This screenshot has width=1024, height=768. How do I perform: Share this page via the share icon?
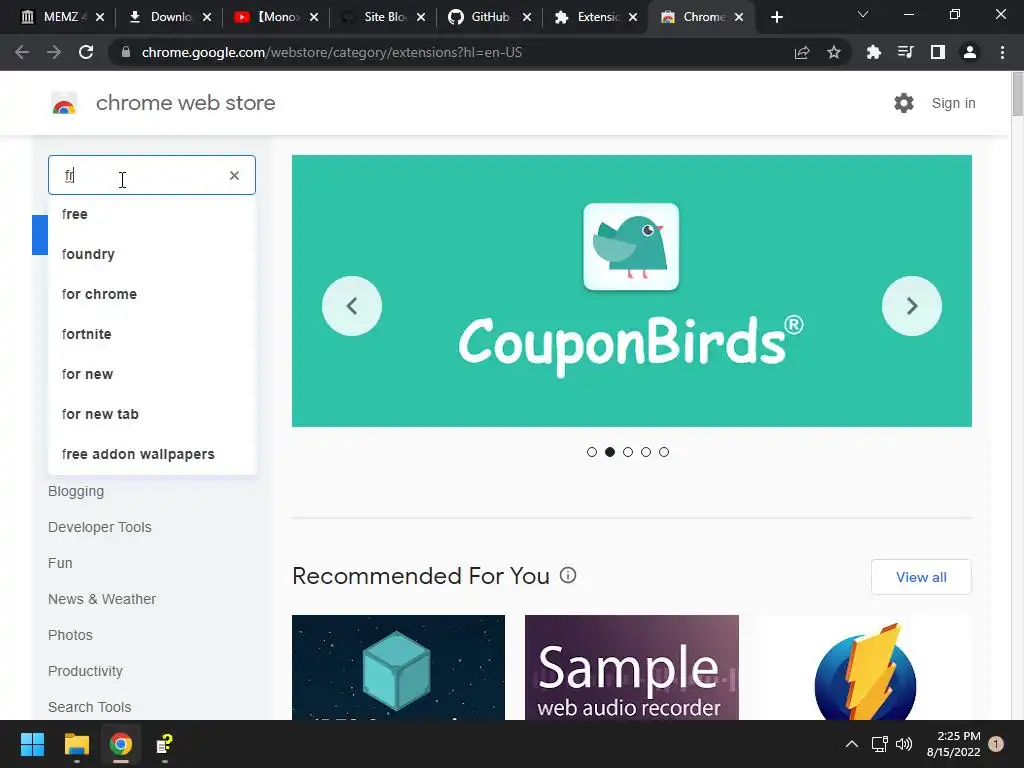point(802,52)
